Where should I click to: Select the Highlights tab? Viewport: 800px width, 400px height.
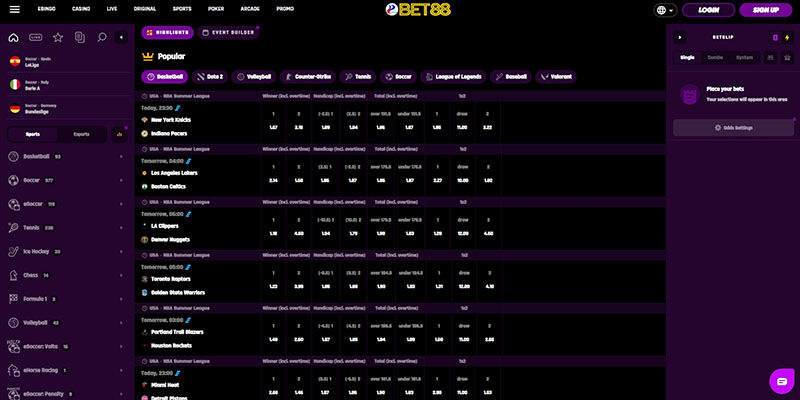tap(167, 33)
